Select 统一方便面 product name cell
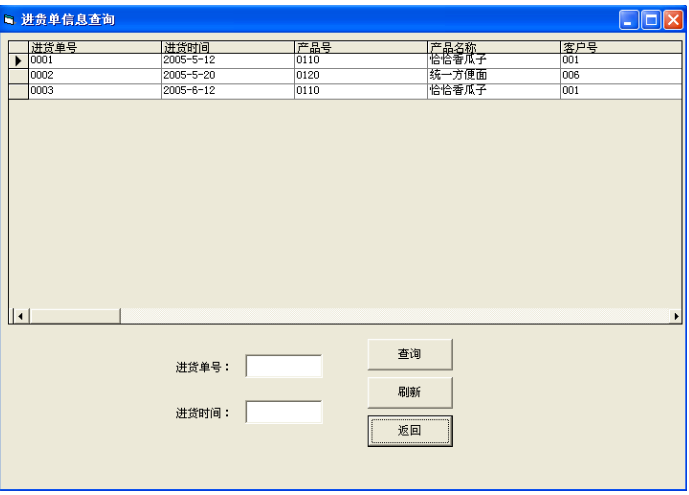This screenshot has width=689, height=495. tap(494, 76)
